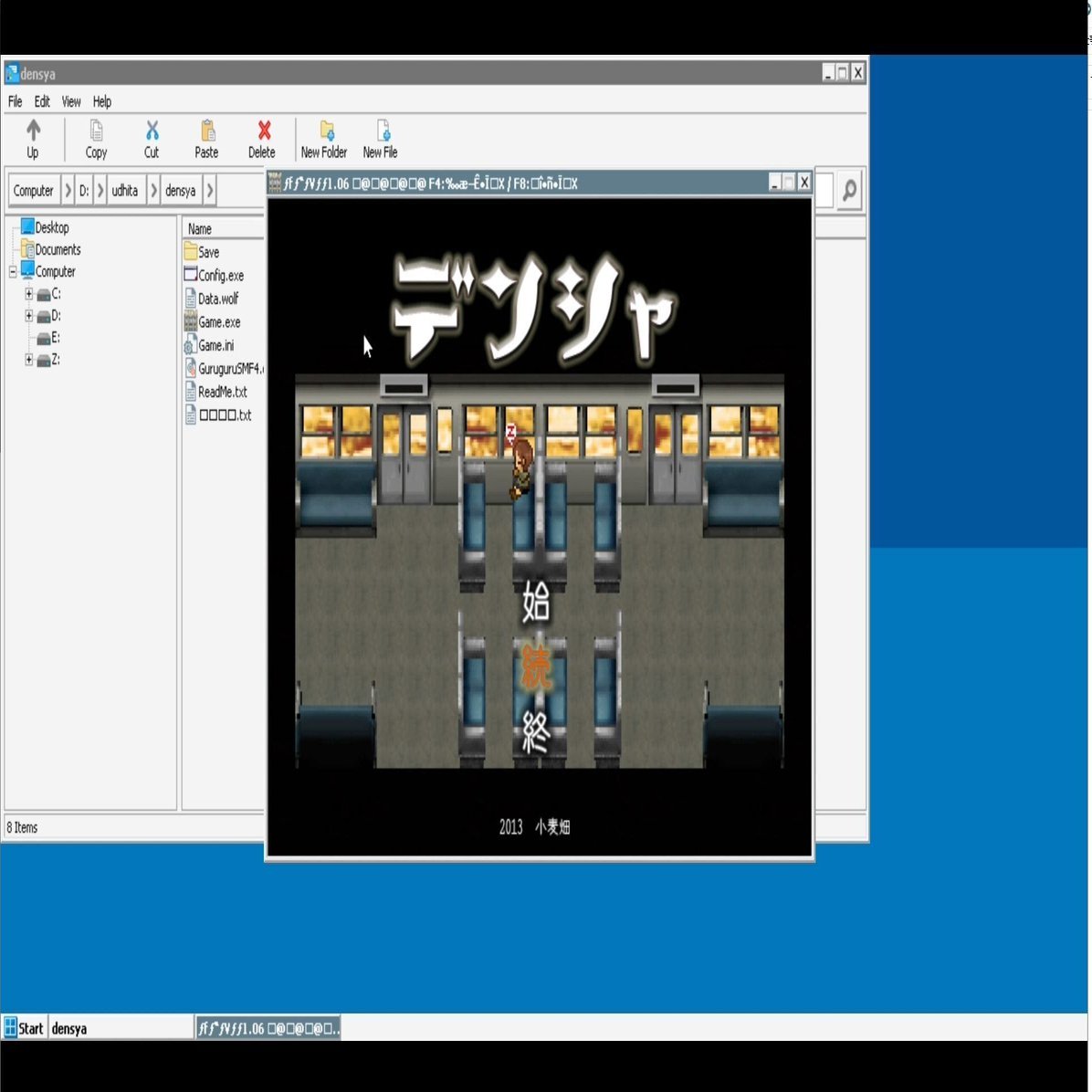1092x1092 pixels.
Task: Click Computer breadcrumb segment
Action: [x=34, y=190]
